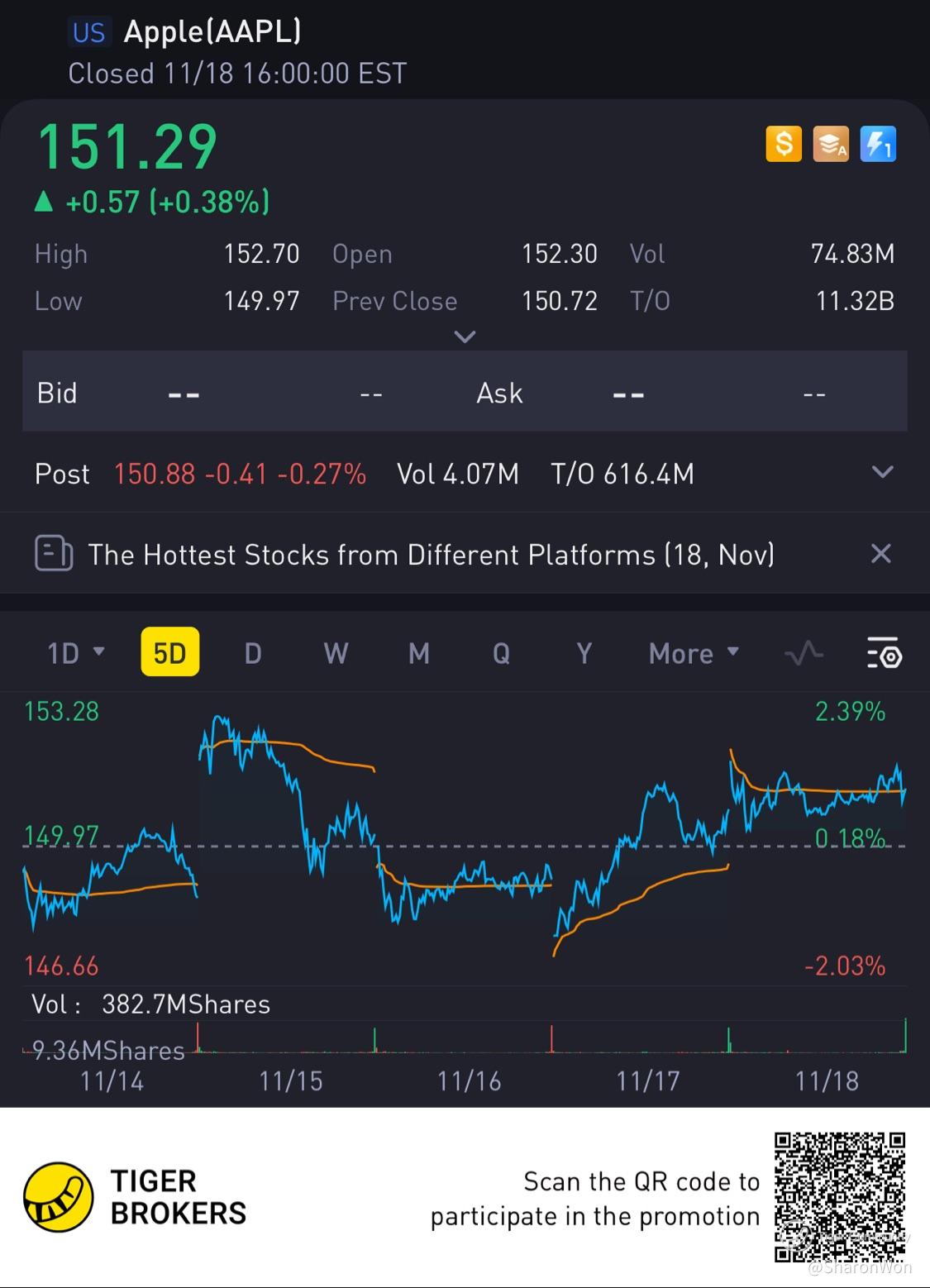The height and width of the screenshot is (1288, 930).
Task: Tap the Ask label
Action: 499,393
